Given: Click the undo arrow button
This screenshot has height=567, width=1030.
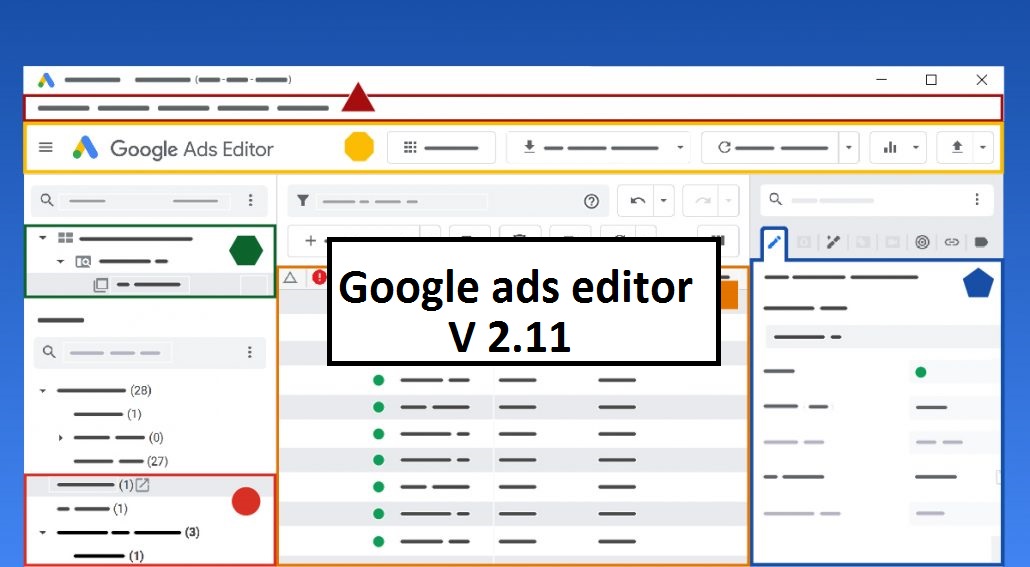Looking at the screenshot, I should click(x=638, y=201).
